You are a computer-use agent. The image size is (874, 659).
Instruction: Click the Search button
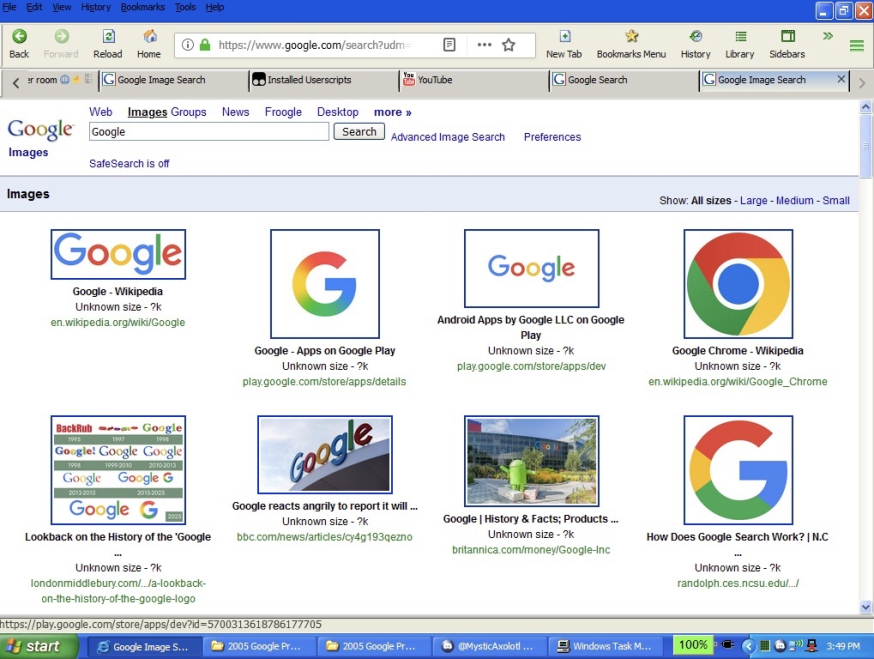click(359, 132)
